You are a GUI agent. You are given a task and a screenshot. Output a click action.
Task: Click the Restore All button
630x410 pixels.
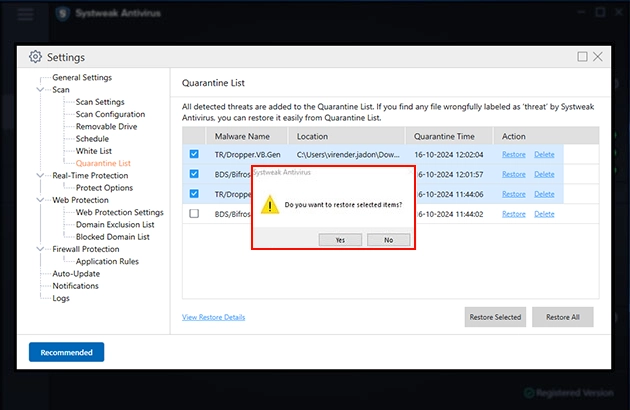(x=562, y=317)
